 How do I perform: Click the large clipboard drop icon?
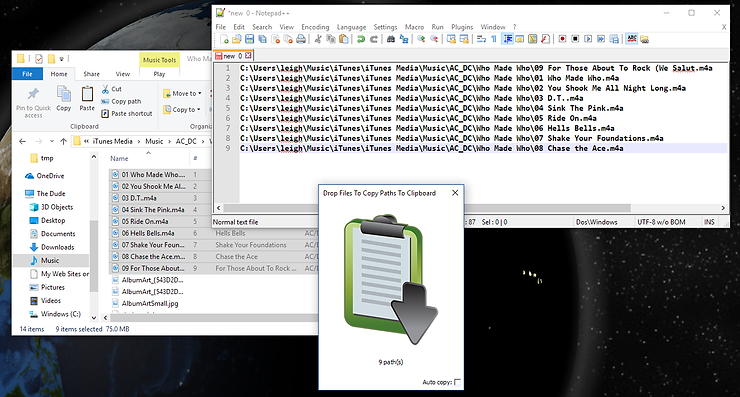pyautogui.click(x=391, y=280)
